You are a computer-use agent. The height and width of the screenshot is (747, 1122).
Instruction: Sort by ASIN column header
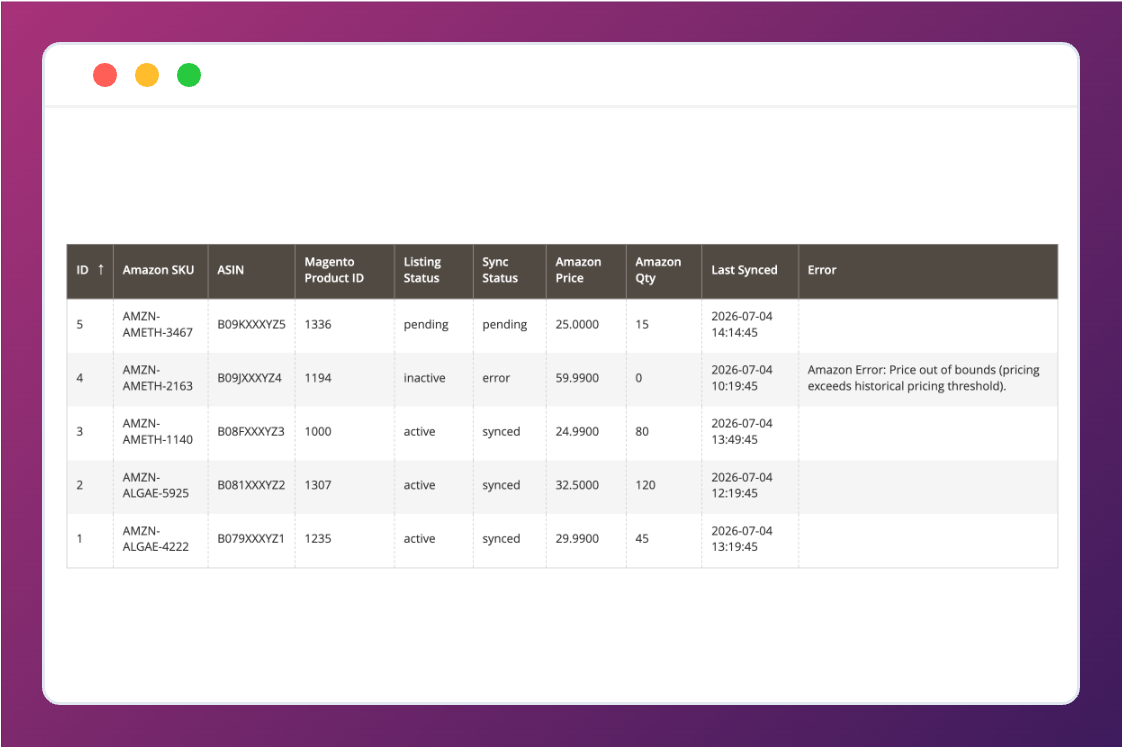(251, 270)
